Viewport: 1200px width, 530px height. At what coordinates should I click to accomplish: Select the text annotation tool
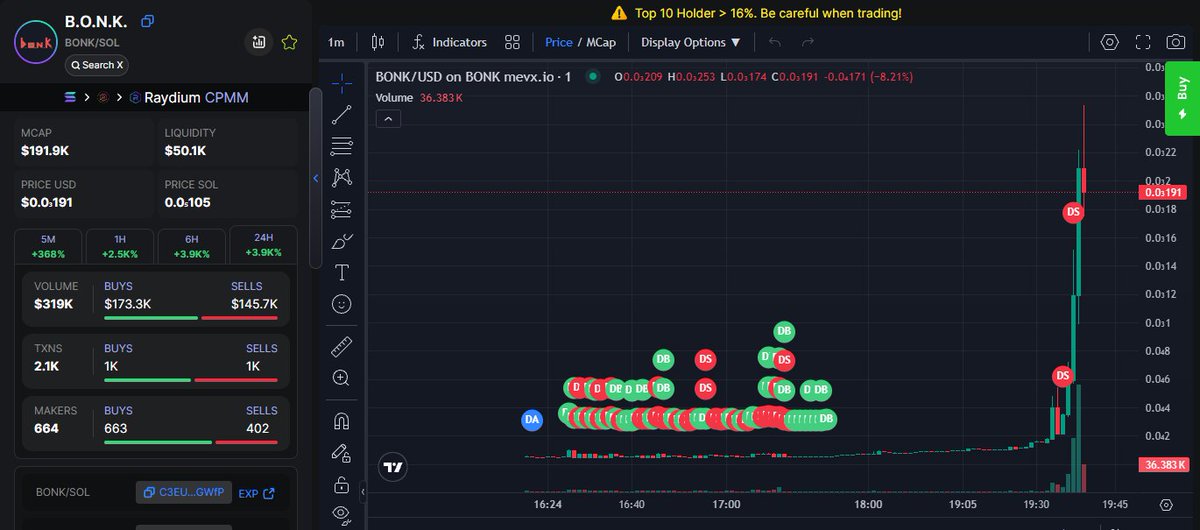342,272
